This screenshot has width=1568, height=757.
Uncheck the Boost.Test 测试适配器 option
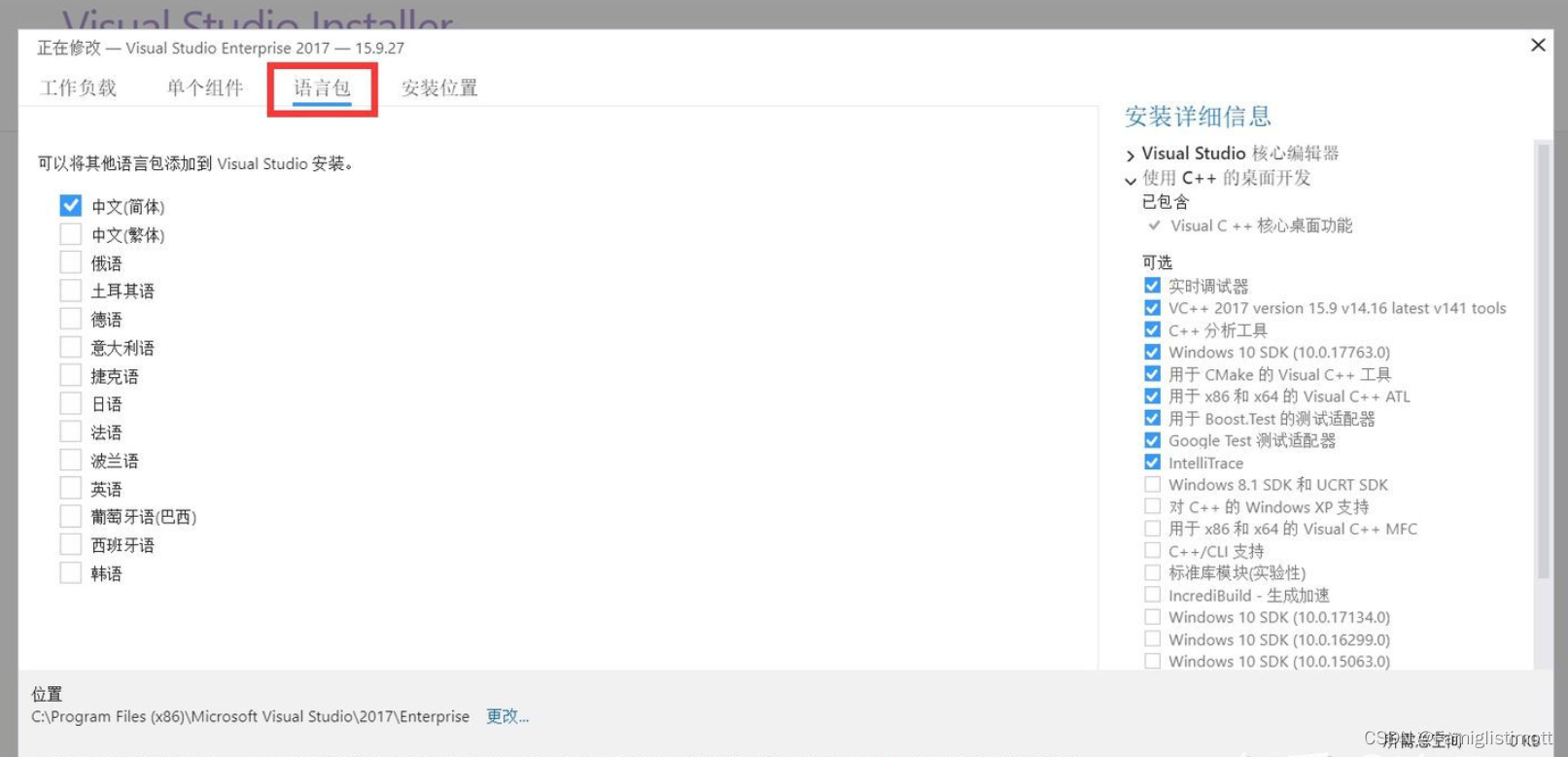click(x=1152, y=418)
